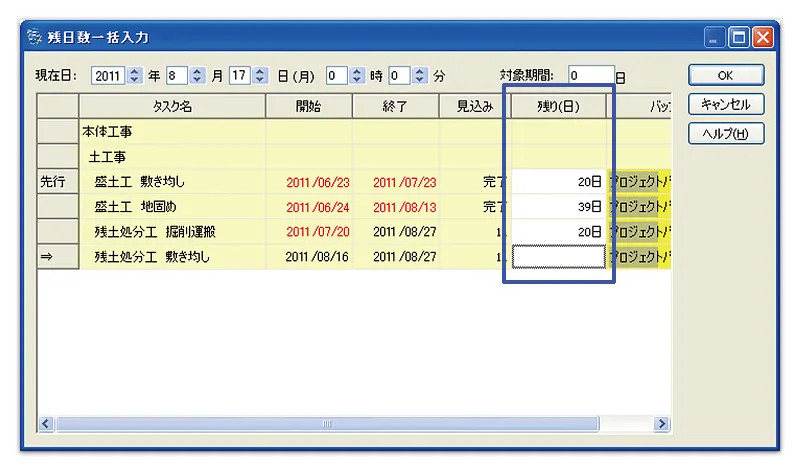Select the 開始 column header

[309, 106]
